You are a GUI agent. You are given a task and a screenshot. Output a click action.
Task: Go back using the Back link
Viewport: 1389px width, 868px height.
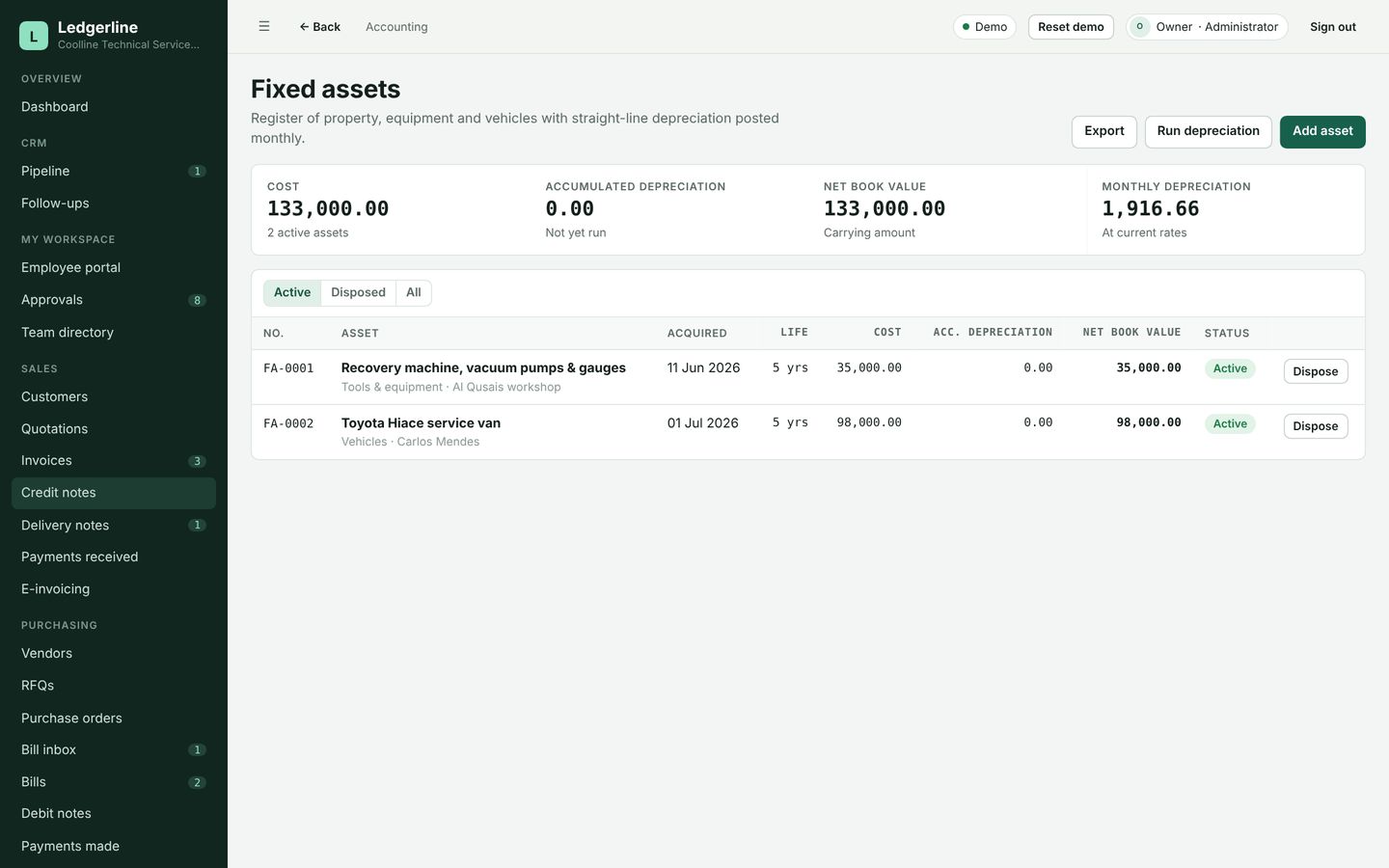click(x=319, y=27)
